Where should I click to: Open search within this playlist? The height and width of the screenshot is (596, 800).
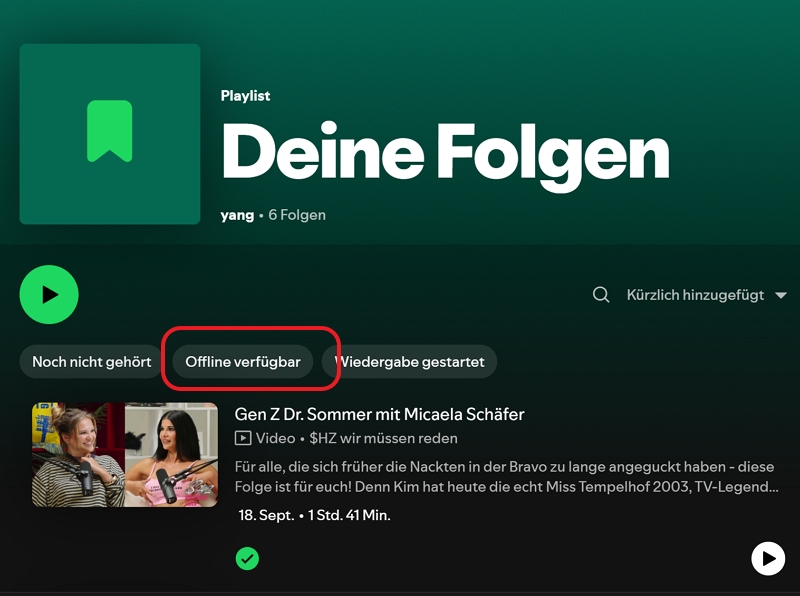click(601, 294)
